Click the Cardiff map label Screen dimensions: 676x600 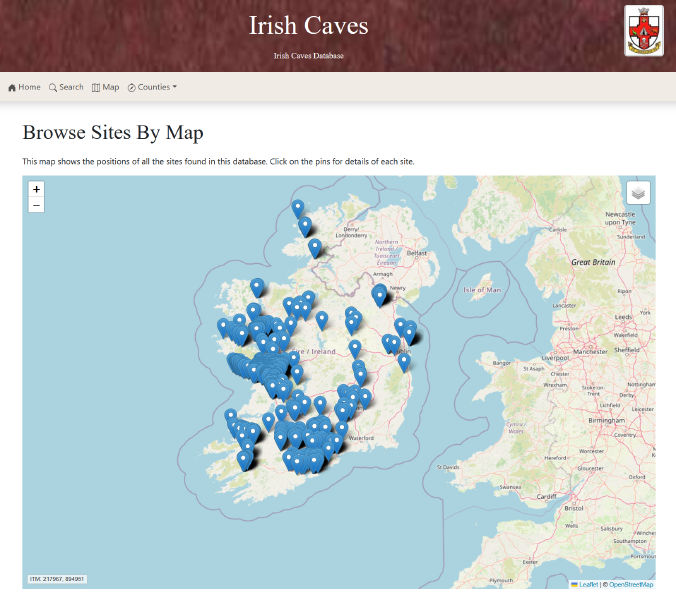click(x=546, y=497)
